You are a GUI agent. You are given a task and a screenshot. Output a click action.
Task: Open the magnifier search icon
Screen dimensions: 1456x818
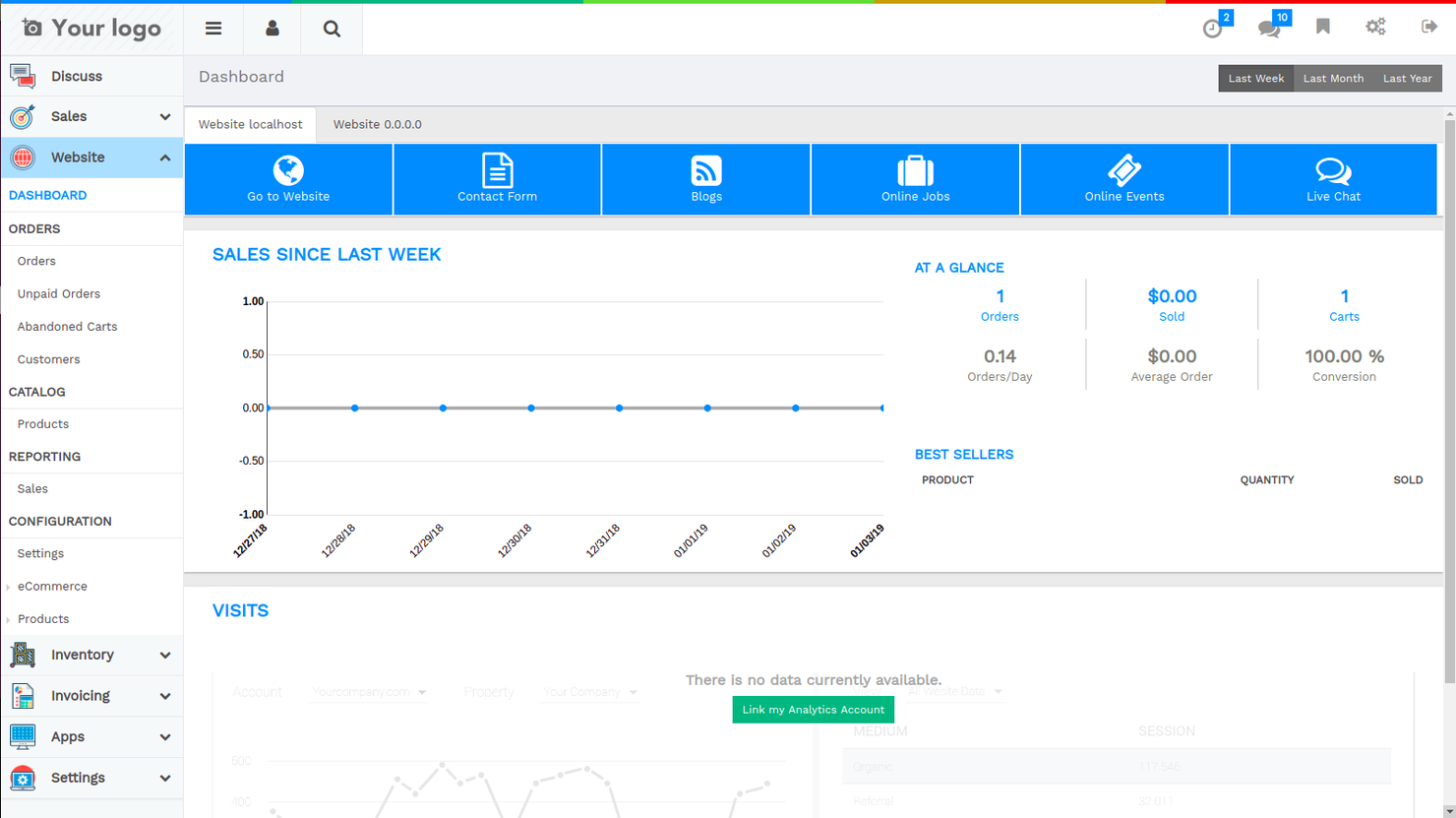pyautogui.click(x=331, y=29)
